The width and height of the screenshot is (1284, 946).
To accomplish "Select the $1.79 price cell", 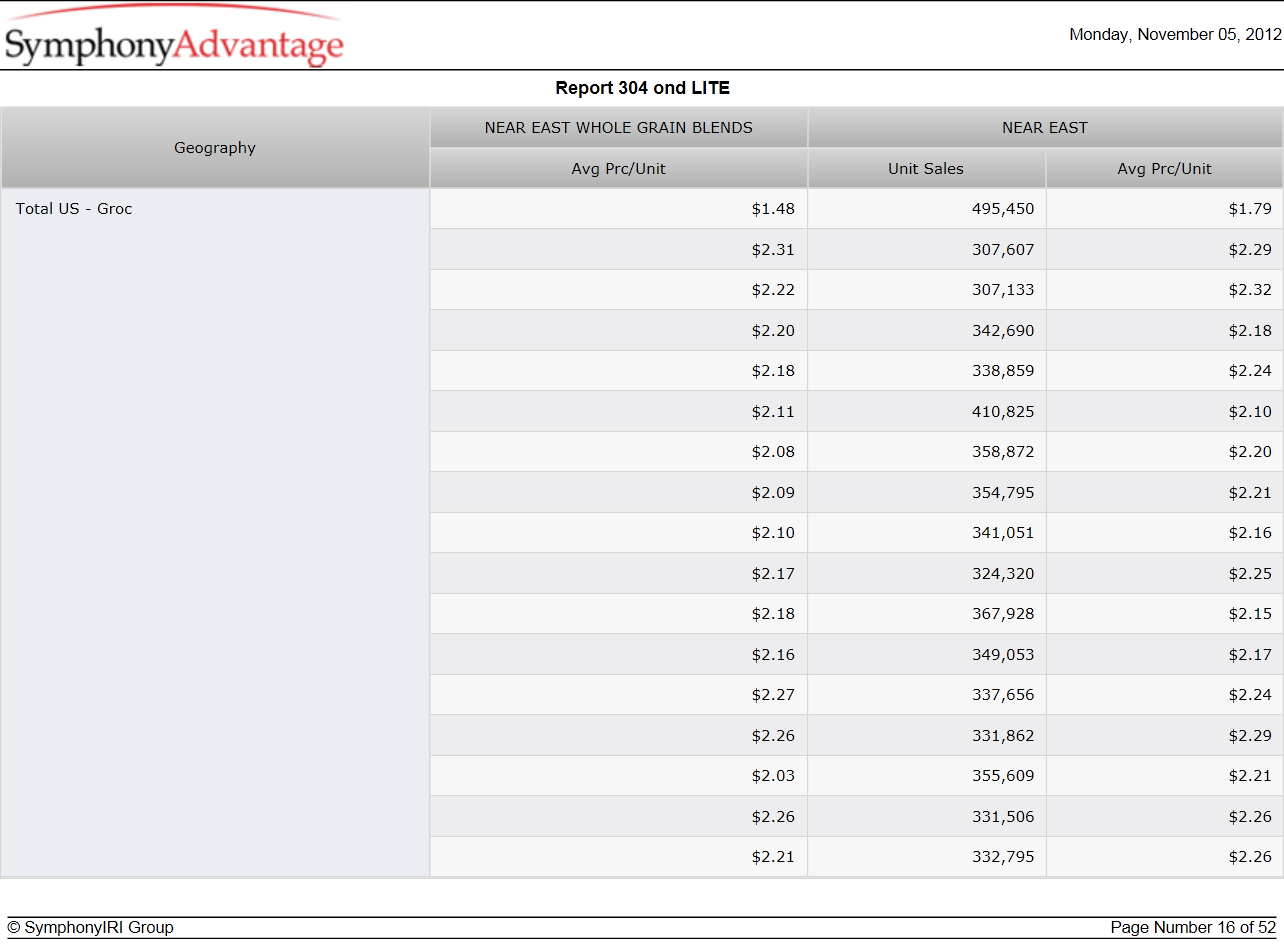I will coord(1164,209).
